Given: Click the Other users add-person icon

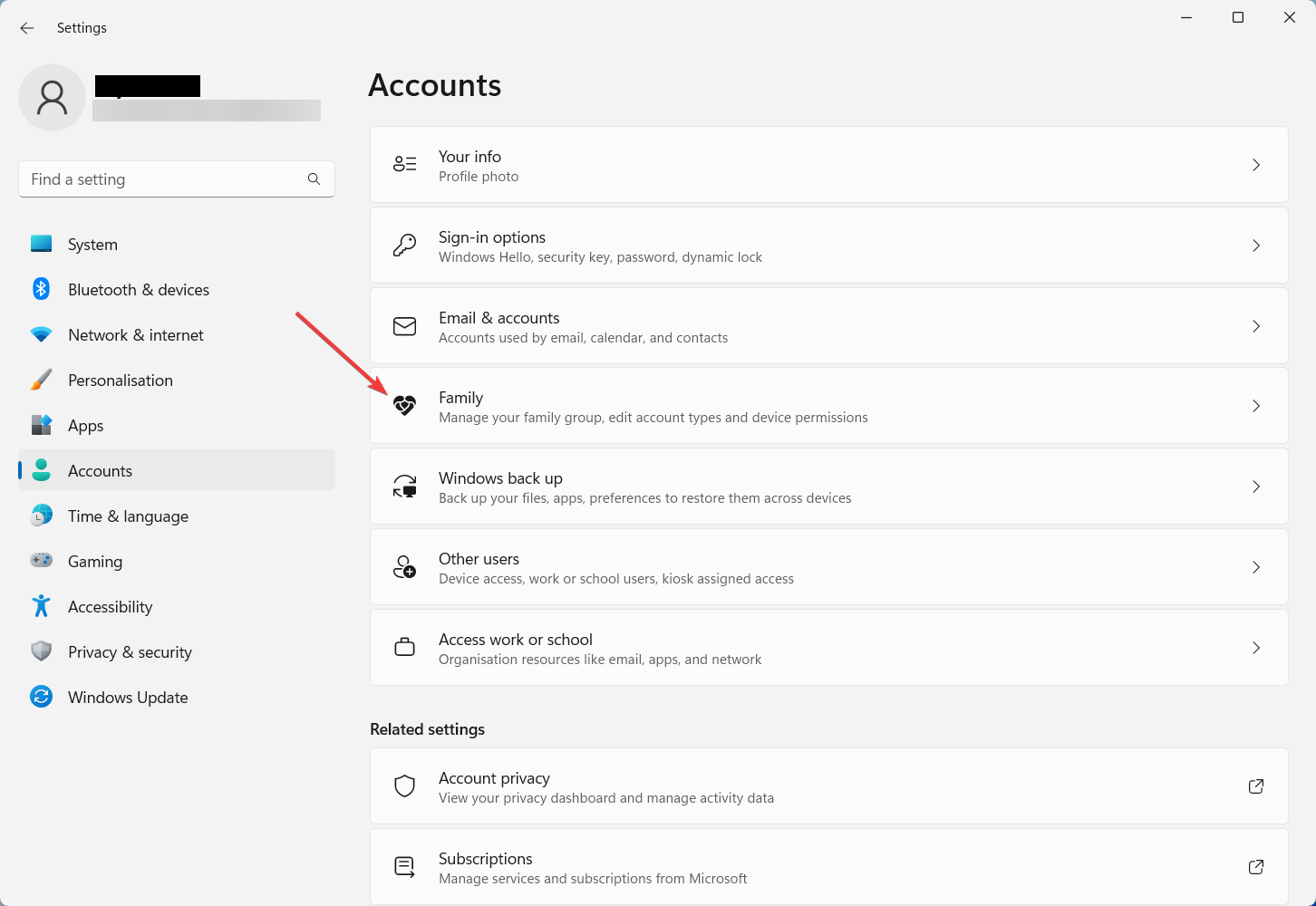Looking at the screenshot, I should pos(404,567).
